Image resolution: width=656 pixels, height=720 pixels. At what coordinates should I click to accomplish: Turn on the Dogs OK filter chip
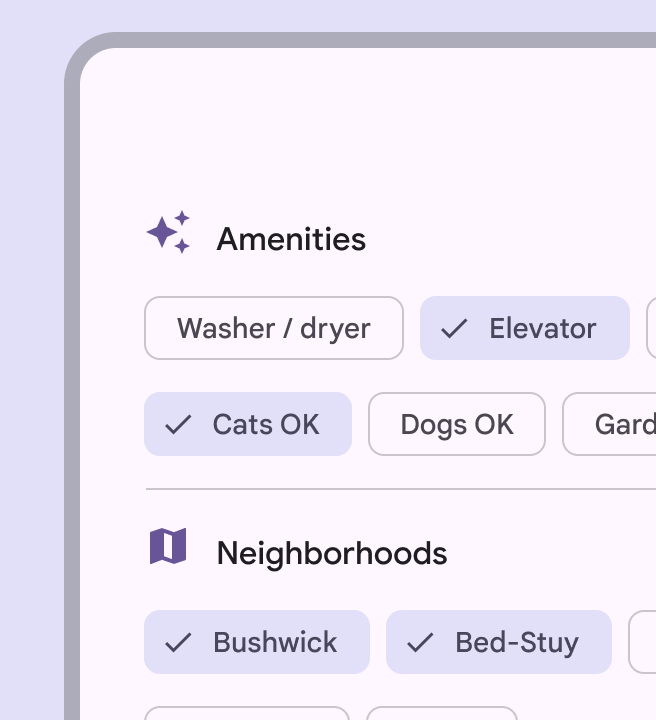[457, 424]
